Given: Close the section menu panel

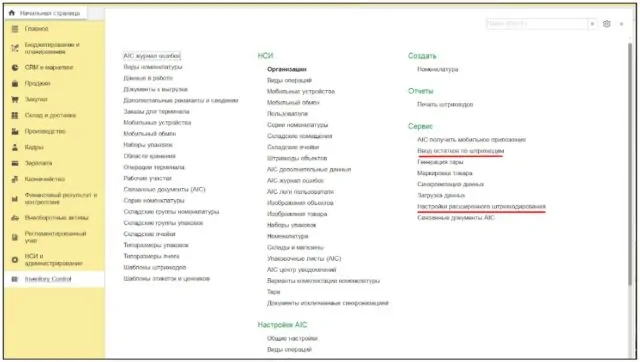Looking at the screenshot, I should coord(621,24).
